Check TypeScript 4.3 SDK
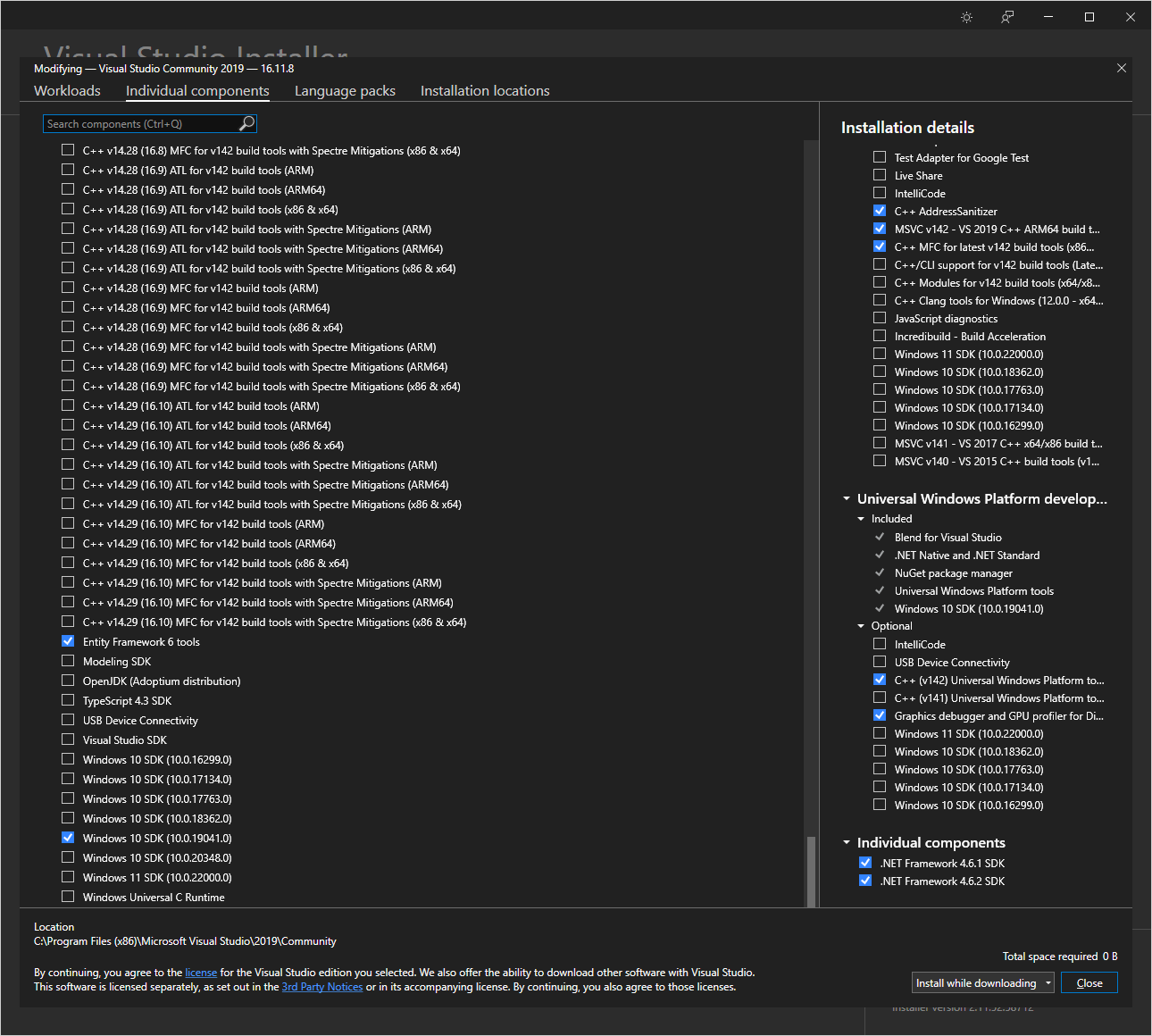This screenshot has height=1036, width=1152. pyautogui.click(x=68, y=700)
